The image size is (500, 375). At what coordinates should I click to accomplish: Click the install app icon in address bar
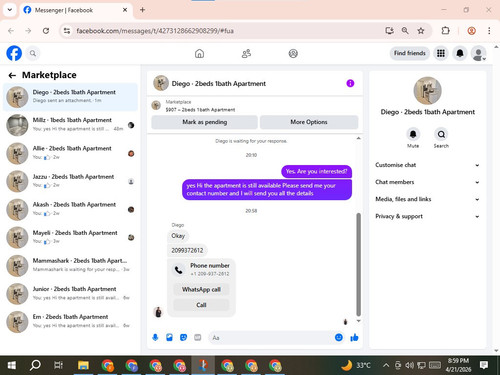pos(389,31)
